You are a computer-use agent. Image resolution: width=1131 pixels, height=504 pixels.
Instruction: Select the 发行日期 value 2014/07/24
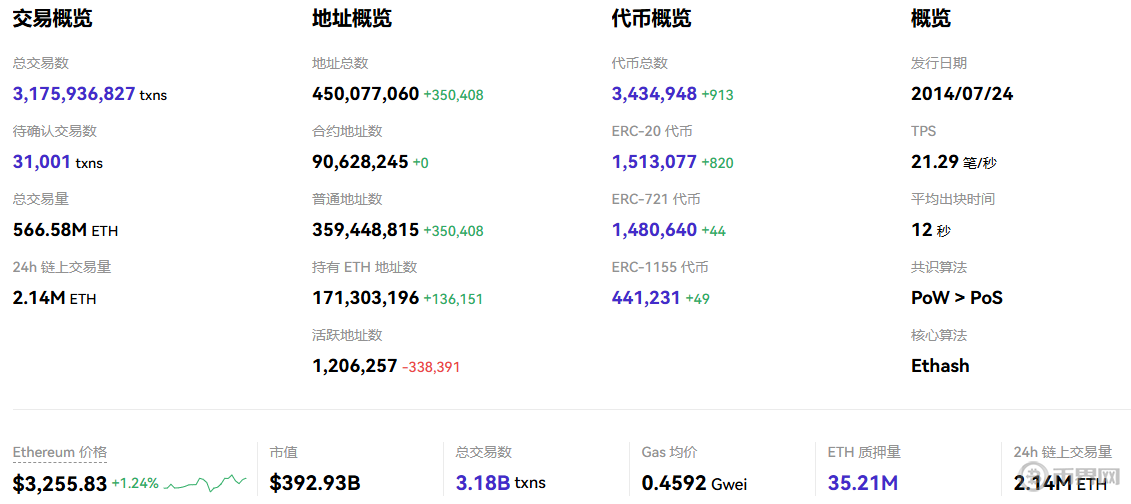click(961, 94)
